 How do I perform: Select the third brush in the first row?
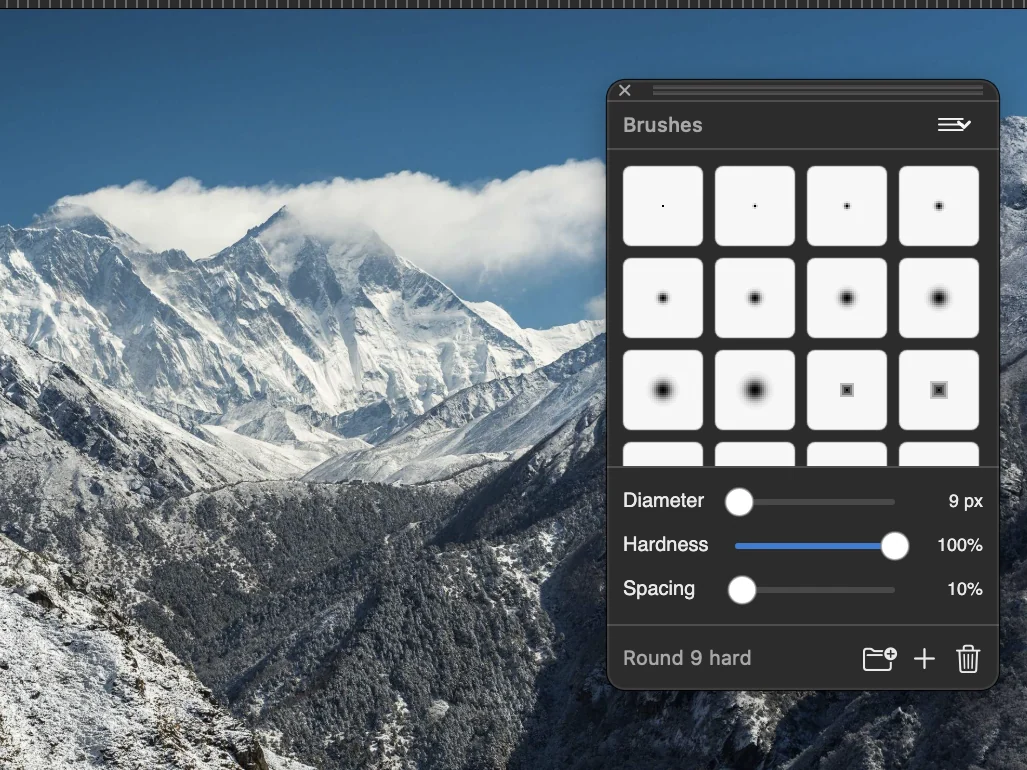(847, 206)
